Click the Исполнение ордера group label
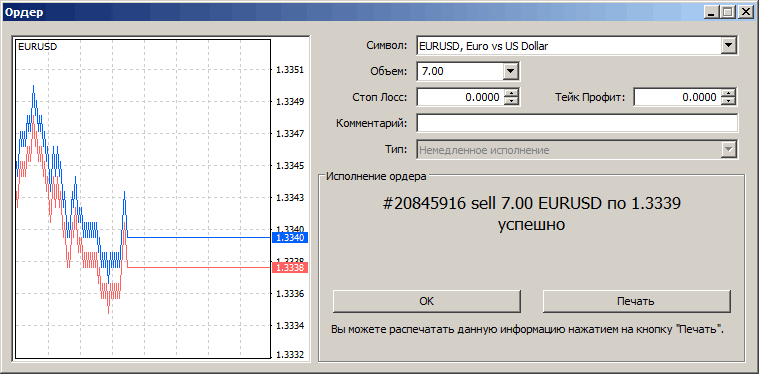 pyautogui.click(x=376, y=176)
